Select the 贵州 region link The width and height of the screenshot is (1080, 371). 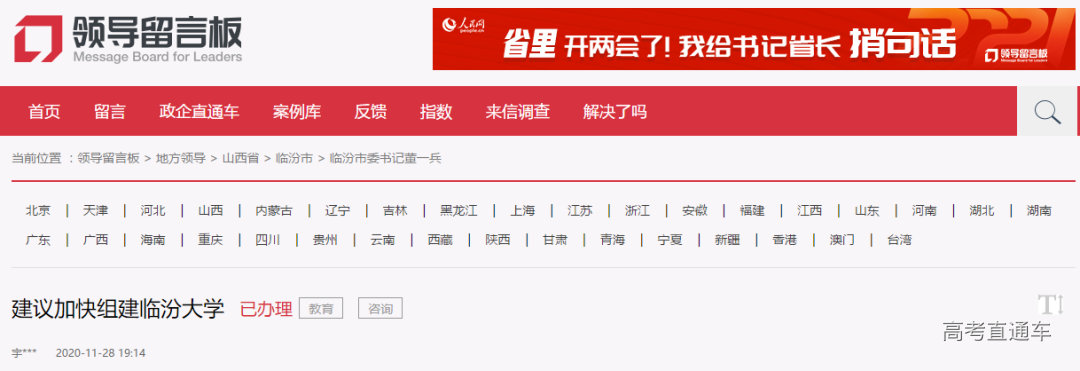pyautogui.click(x=325, y=240)
